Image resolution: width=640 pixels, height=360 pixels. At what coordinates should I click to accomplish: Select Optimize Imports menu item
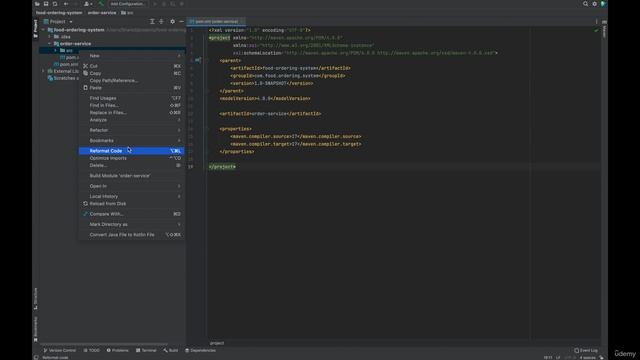coord(131,158)
